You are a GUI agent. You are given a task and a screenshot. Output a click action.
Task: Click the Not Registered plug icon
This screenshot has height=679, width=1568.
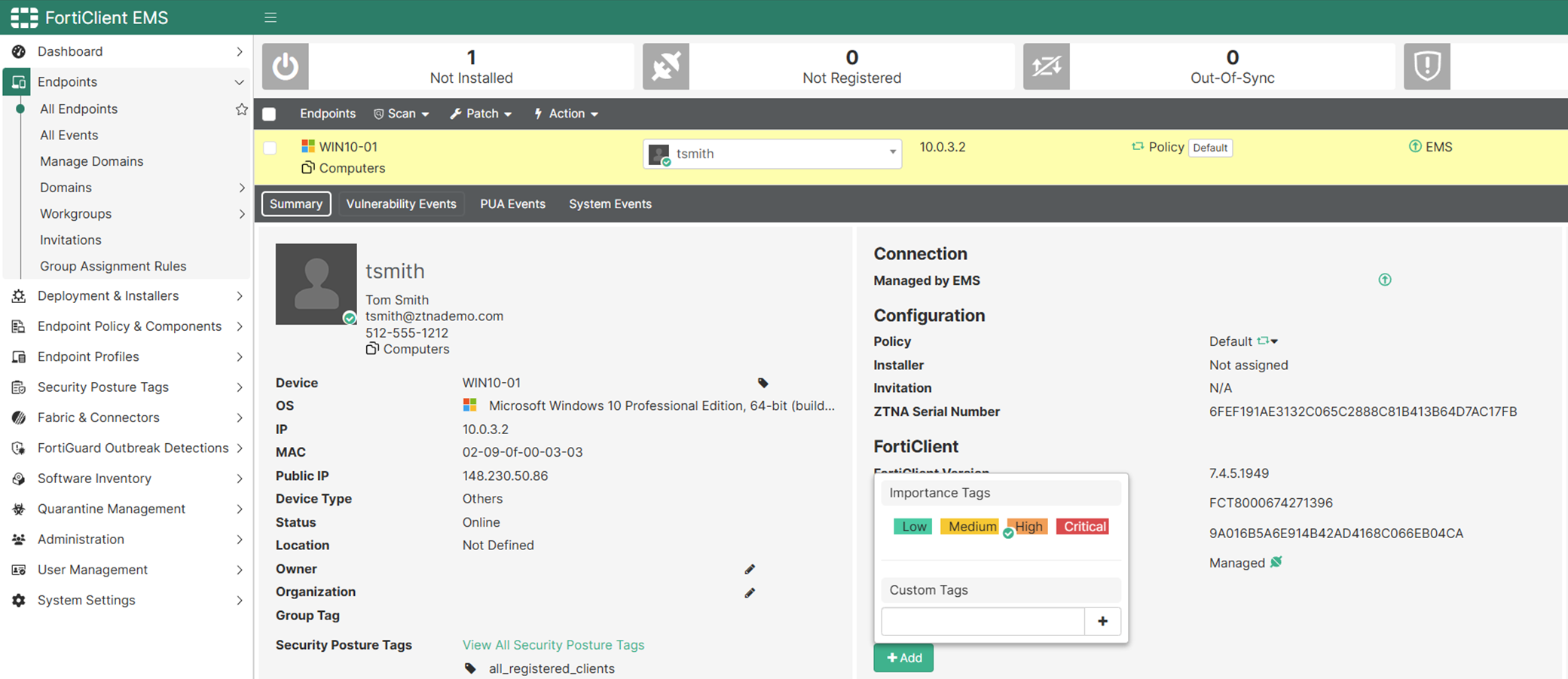(665, 66)
